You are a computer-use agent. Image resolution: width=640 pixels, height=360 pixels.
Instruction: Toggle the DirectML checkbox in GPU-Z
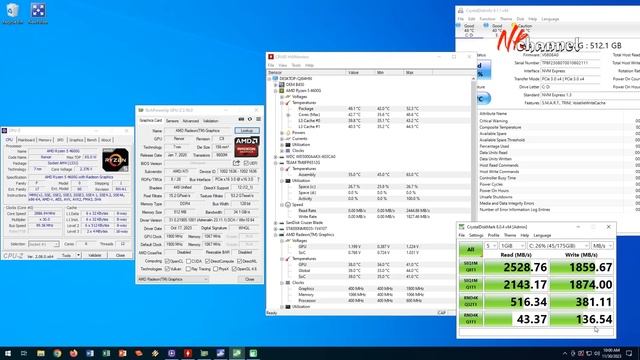[240, 261]
